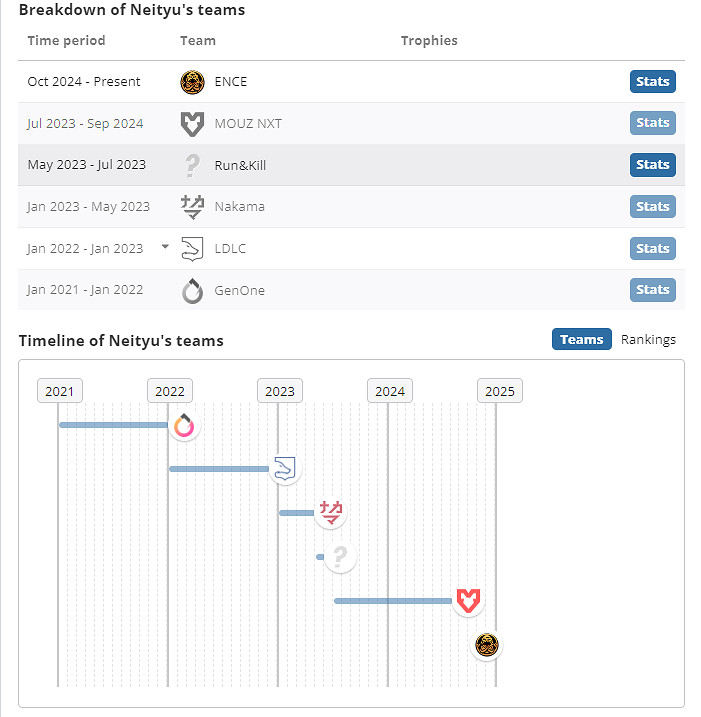Switch timeline to Rankings view
The image size is (701, 717).
point(648,340)
